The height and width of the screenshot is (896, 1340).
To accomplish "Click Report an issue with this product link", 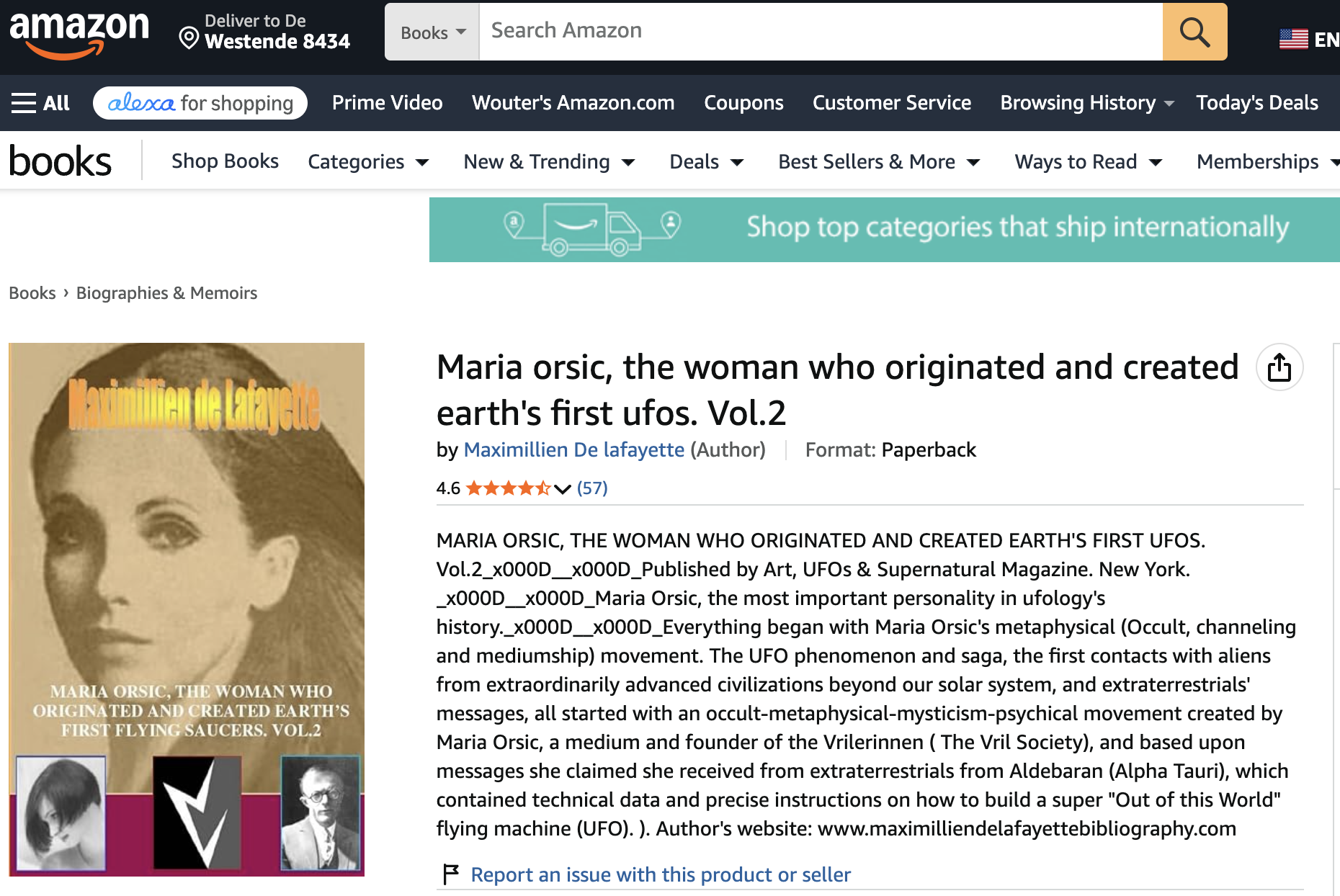I will pos(661,874).
